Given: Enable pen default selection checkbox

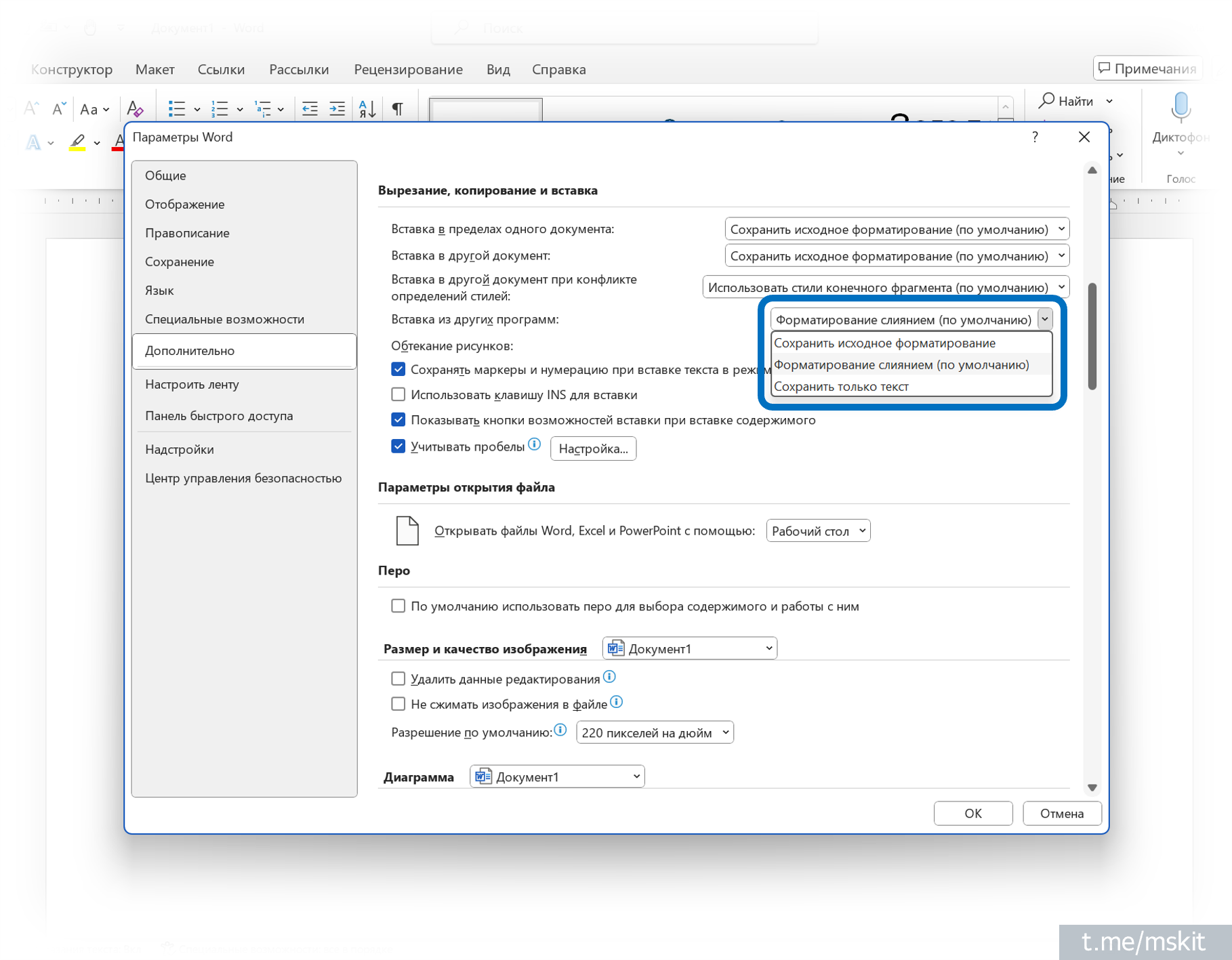Looking at the screenshot, I should point(398,606).
